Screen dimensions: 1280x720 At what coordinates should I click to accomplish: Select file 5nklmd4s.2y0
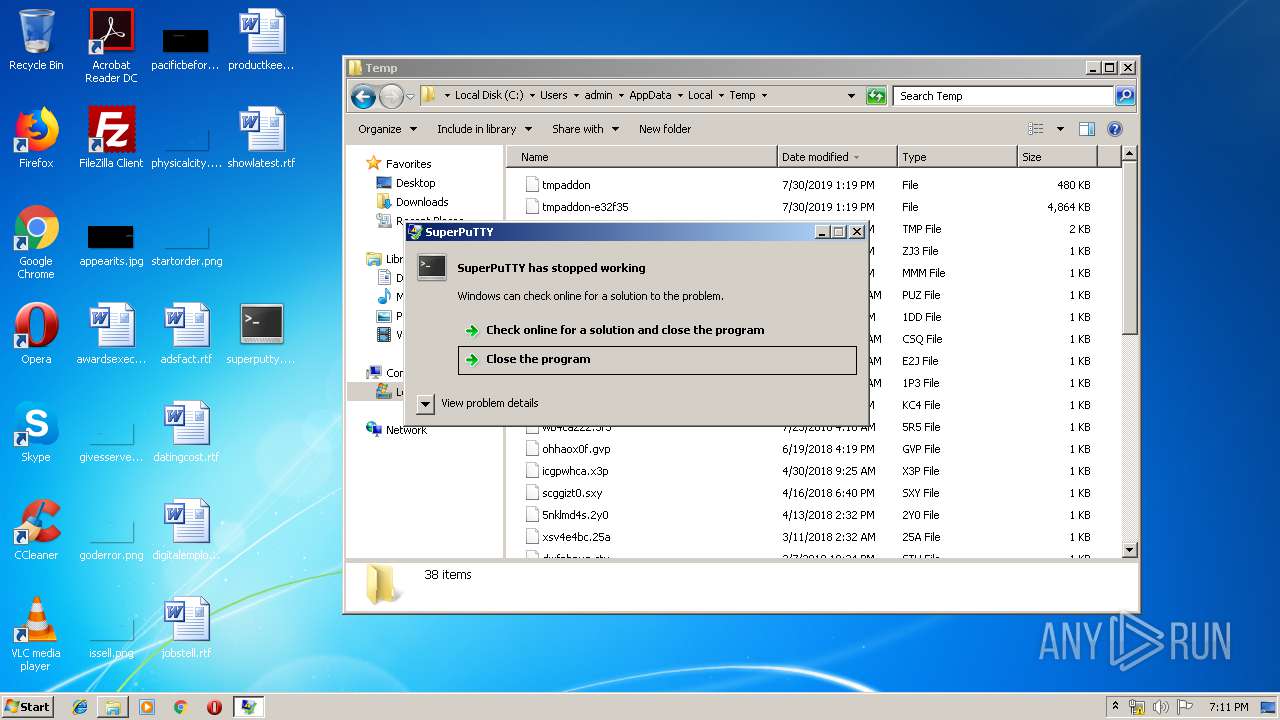(575, 515)
